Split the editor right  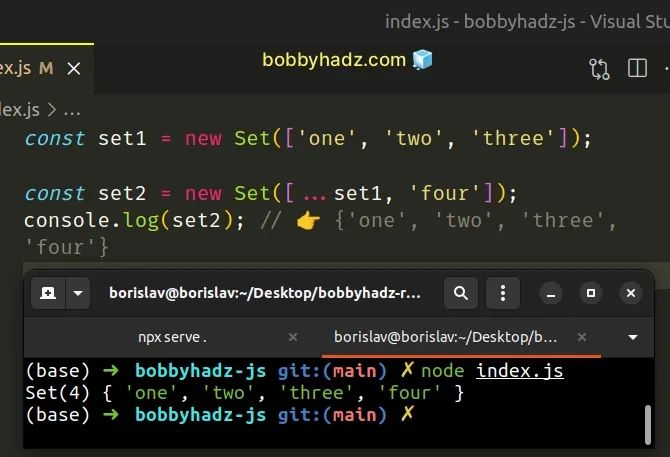[x=637, y=68]
